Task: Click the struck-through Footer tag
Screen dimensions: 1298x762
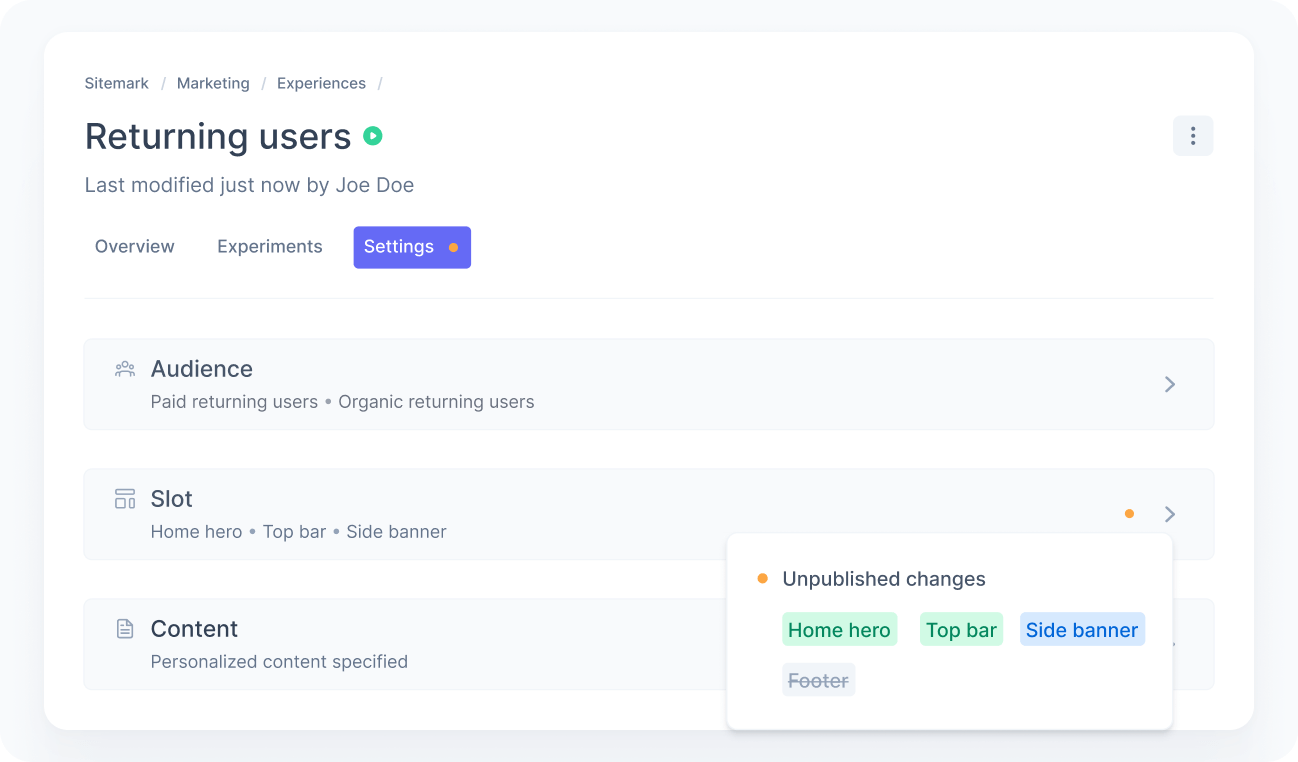Action: click(818, 681)
